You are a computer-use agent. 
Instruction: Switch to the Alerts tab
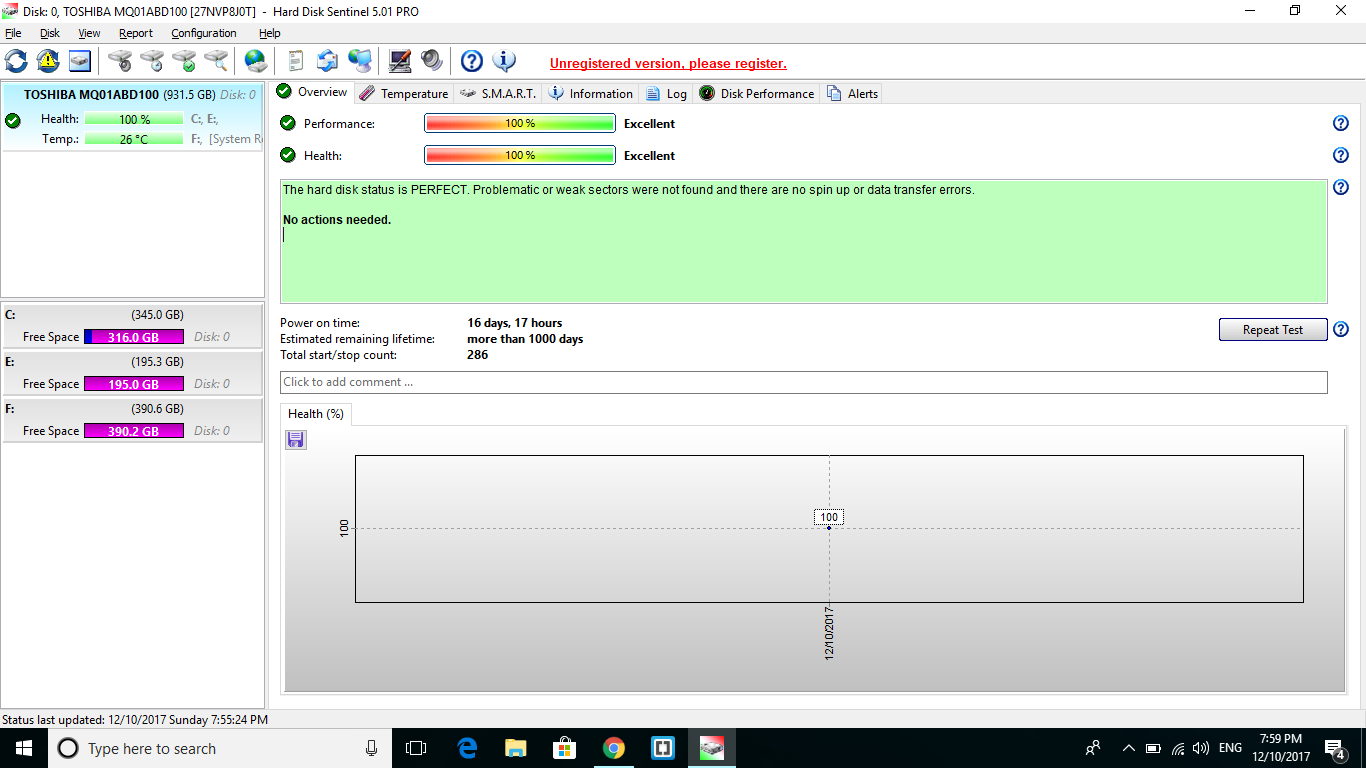[853, 94]
